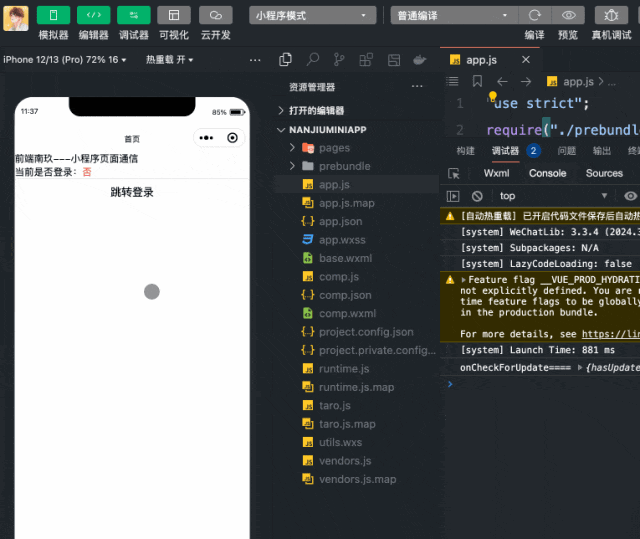This screenshot has width=640, height=539.
Task: Click the 跳转登录 button in simulator
Action: coord(132,192)
